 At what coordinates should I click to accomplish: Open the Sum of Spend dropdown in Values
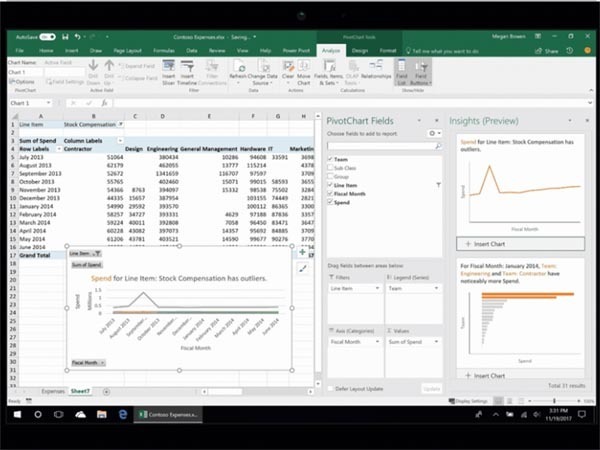click(x=436, y=341)
